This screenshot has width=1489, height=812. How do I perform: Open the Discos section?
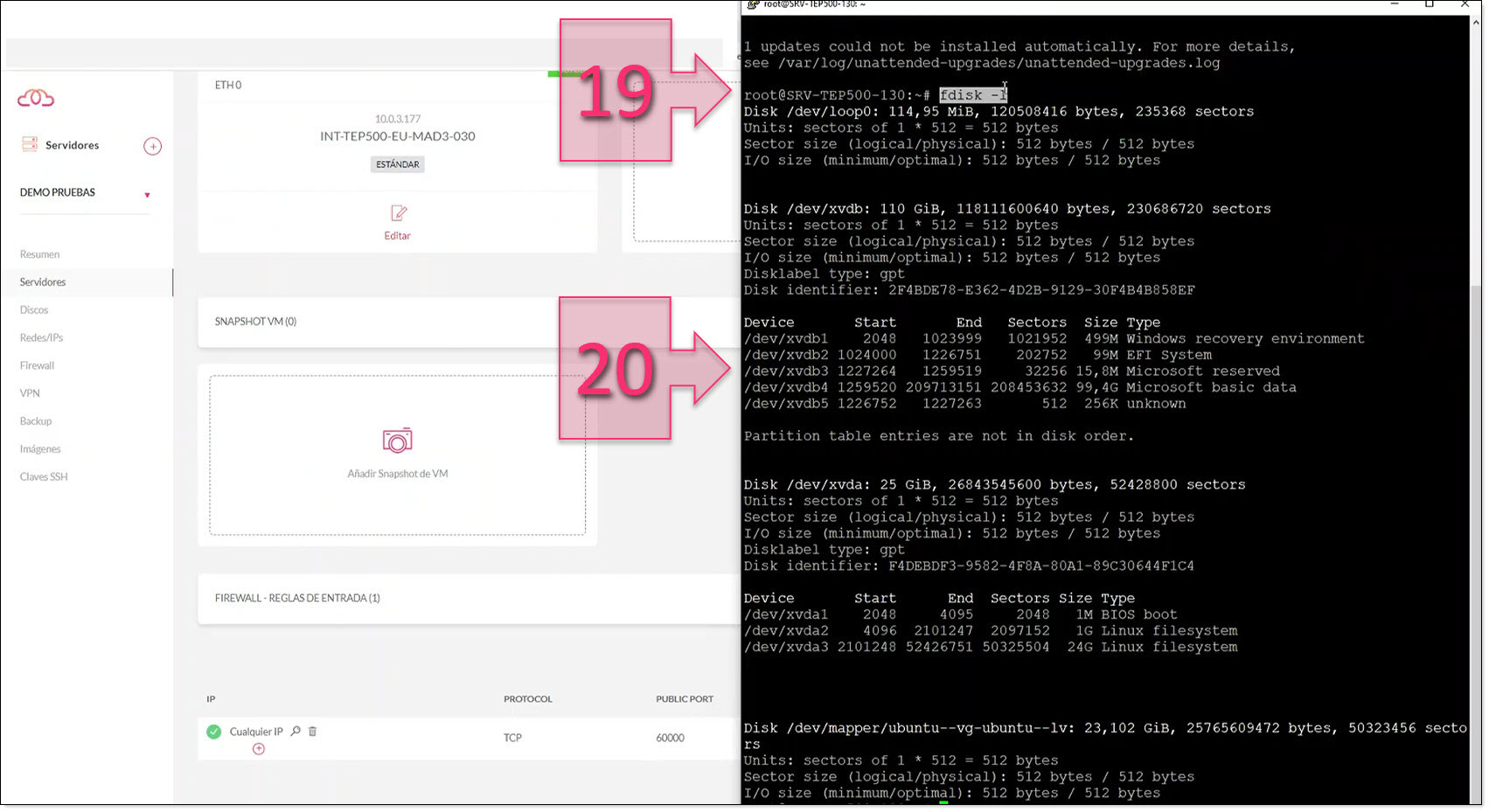33,309
